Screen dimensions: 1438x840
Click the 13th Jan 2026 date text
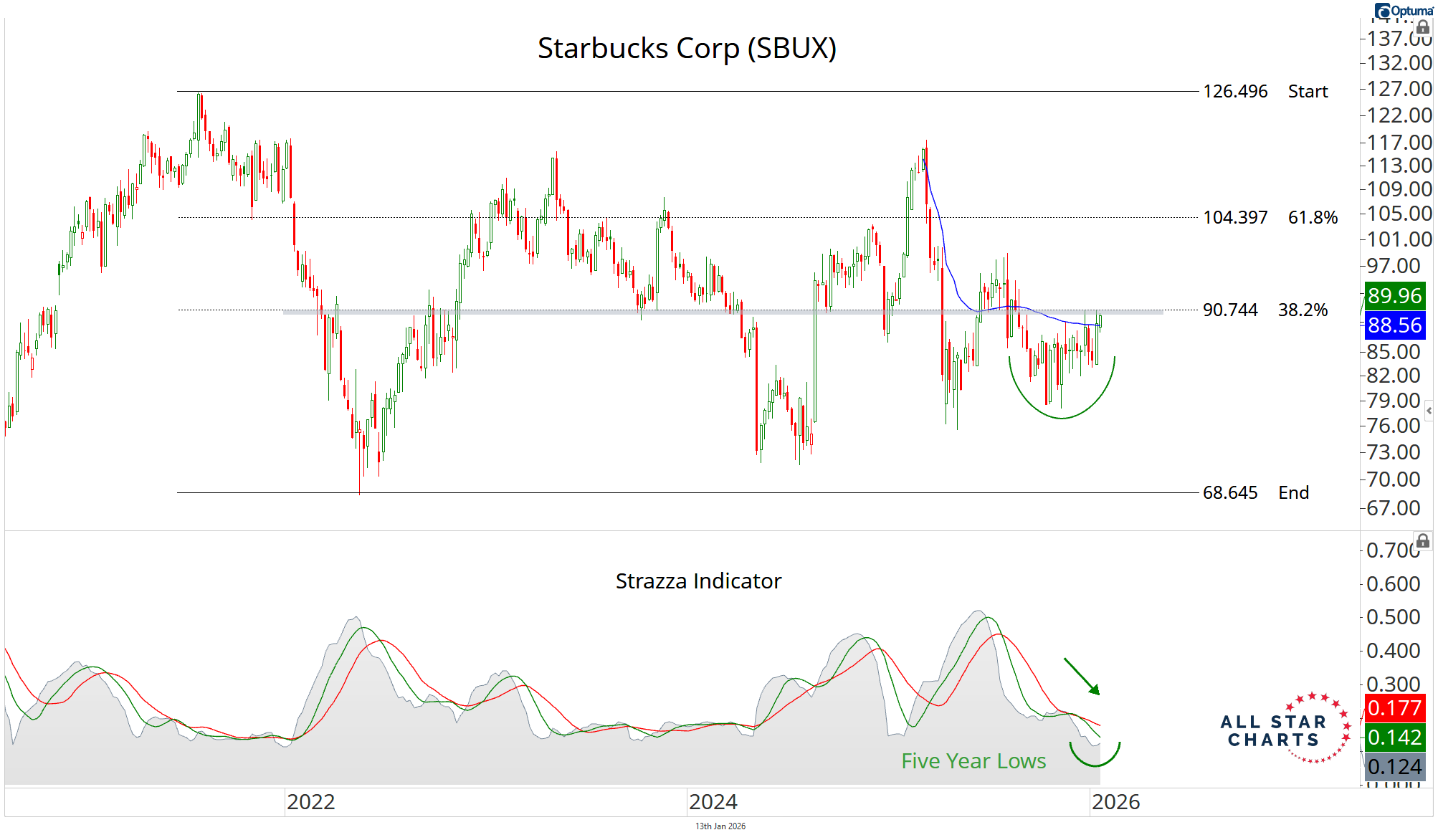[x=720, y=826]
